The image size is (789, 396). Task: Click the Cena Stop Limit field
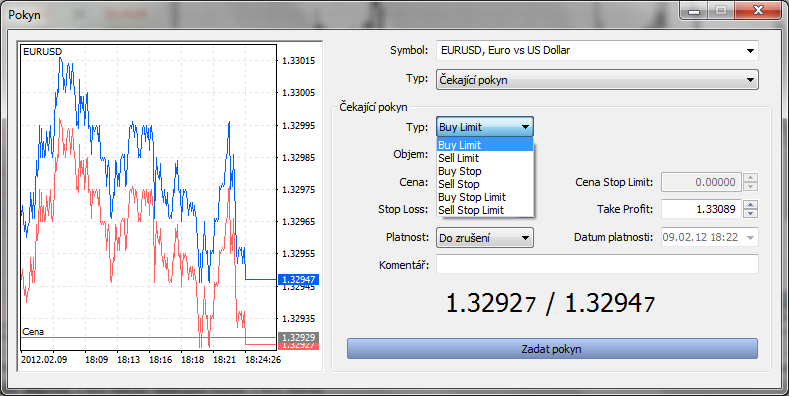(x=701, y=182)
